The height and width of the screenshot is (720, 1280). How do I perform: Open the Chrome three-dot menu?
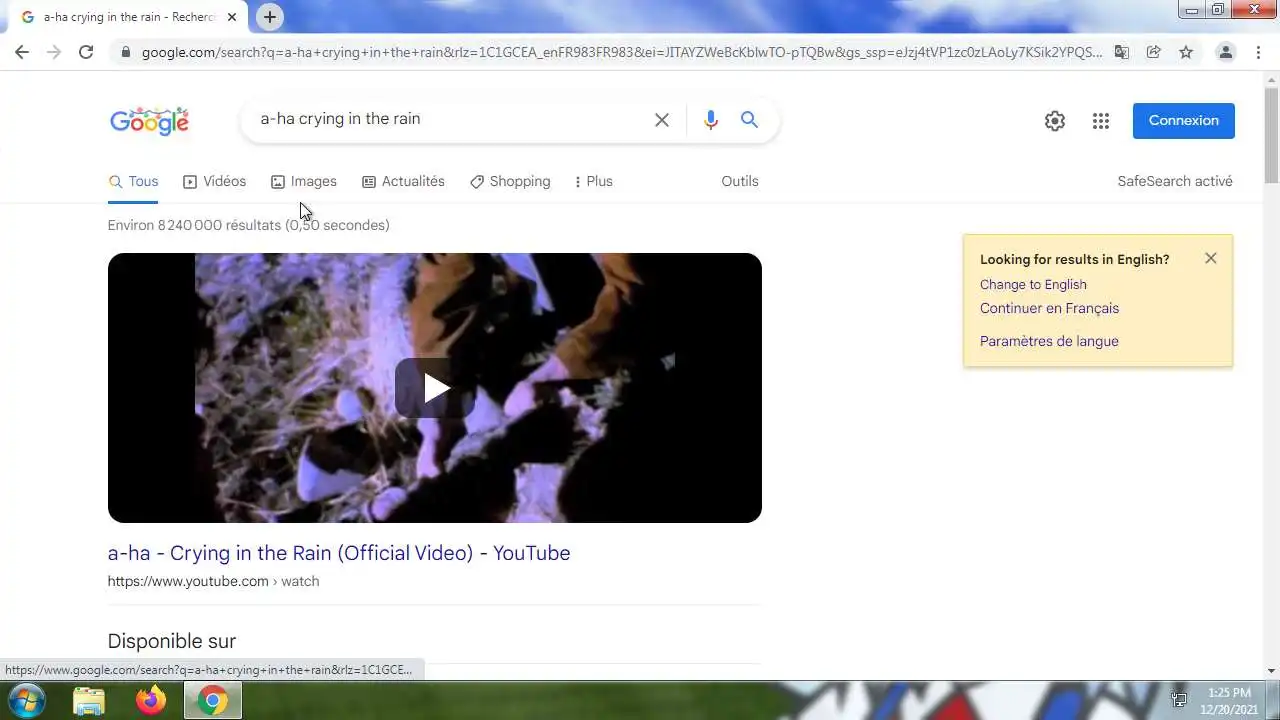(x=1259, y=52)
